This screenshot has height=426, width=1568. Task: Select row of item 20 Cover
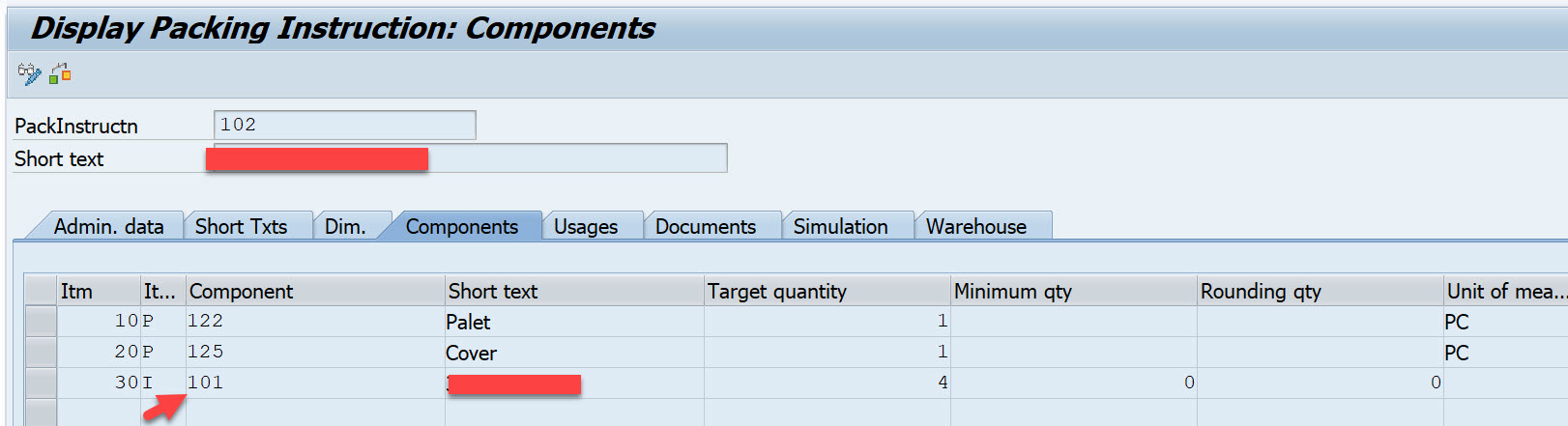(x=41, y=352)
